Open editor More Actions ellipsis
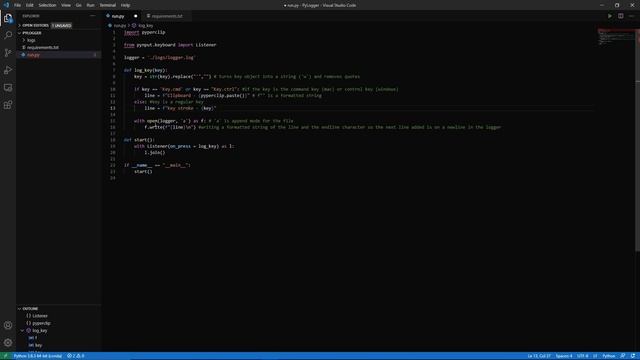This screenshot has height=360, width=640. click(x=631, y=16)
